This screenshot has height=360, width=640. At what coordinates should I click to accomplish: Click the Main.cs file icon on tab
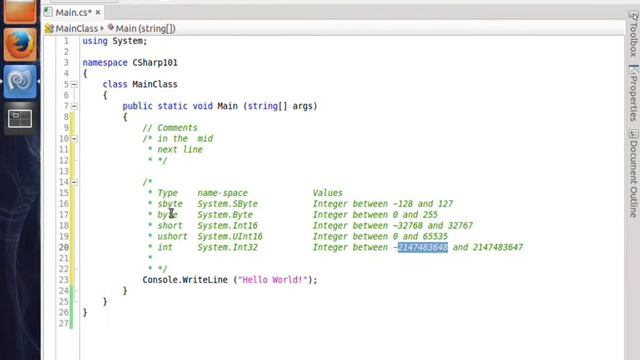pyautogui.click(x=49, y=12)
